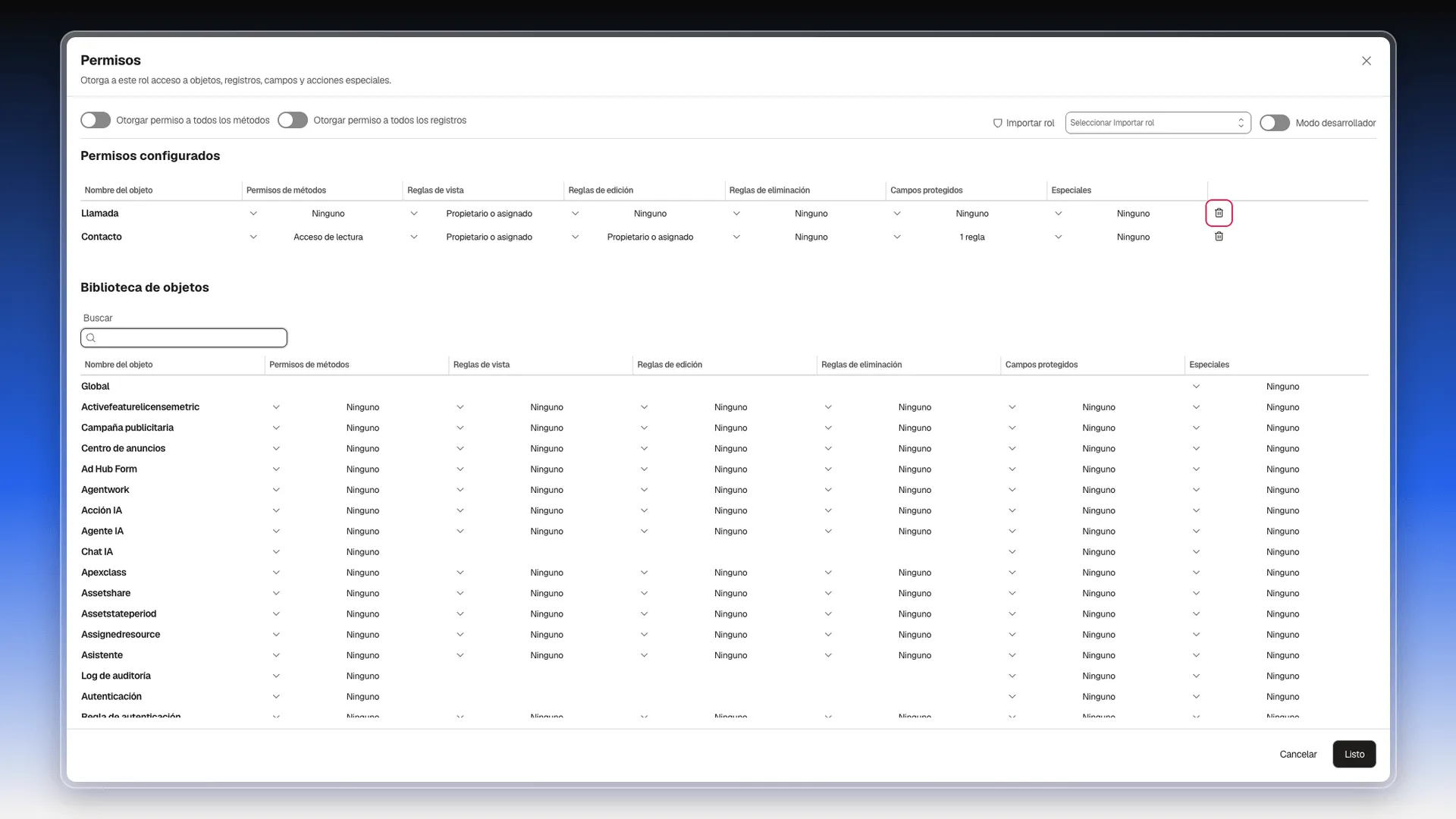The height and width of the screenshot is (819, 1456).
Task: Click the Assetshare row name
Action: [106, 593]
